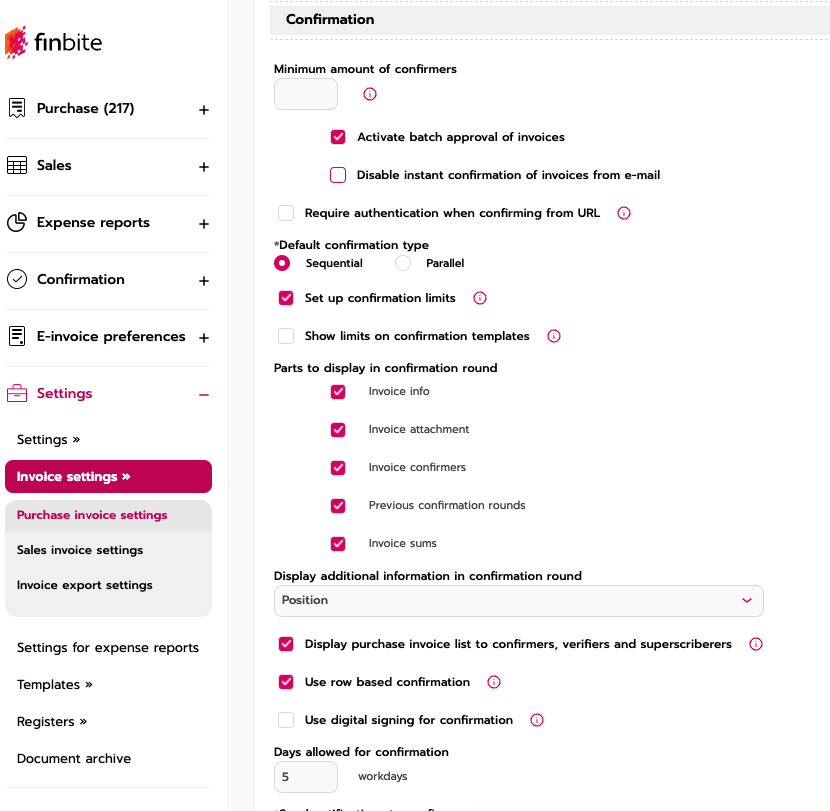Viewport: 830px width, 811px height.
Task: Enable Require authentication when confirming from URL
Action: pyautogui.click(x=286, y=213)
